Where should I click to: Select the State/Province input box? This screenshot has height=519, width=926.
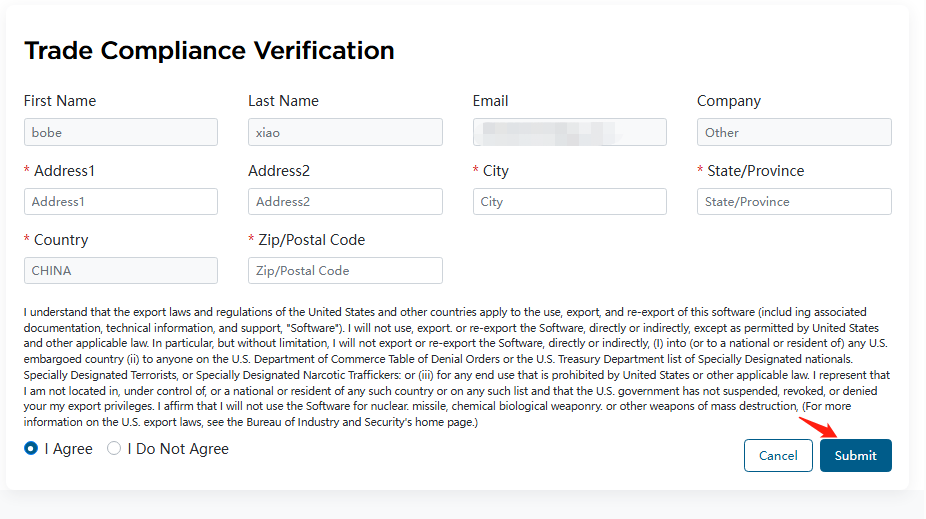(x=793, y=201)
